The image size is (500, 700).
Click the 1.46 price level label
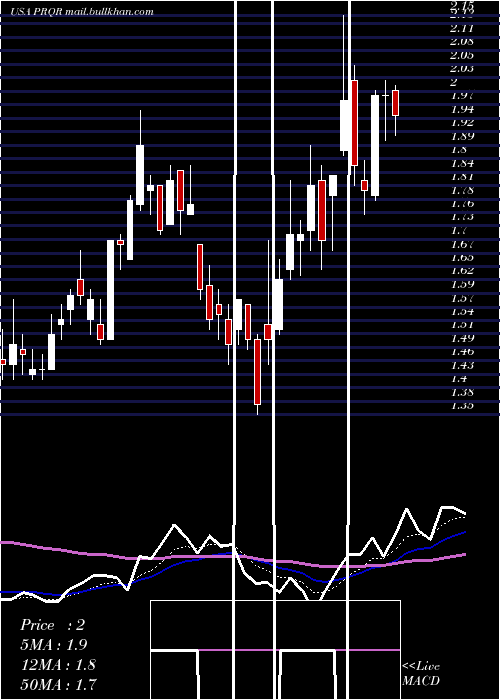pyautogui.click(x=462, y=352)
